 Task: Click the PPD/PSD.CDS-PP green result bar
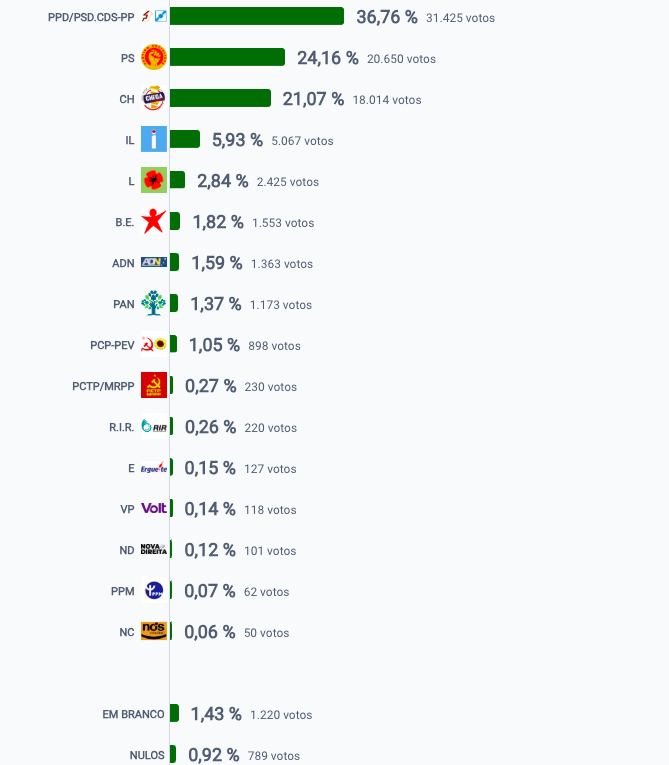pyautogui.click(x=257, y=16)
